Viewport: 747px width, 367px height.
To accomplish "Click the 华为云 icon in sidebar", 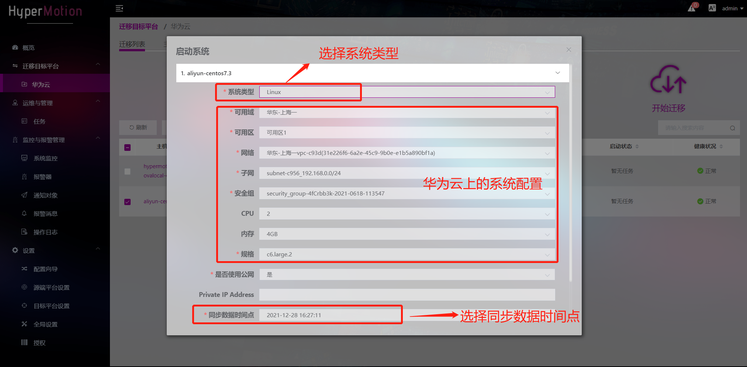I will (x=24, y=84).
